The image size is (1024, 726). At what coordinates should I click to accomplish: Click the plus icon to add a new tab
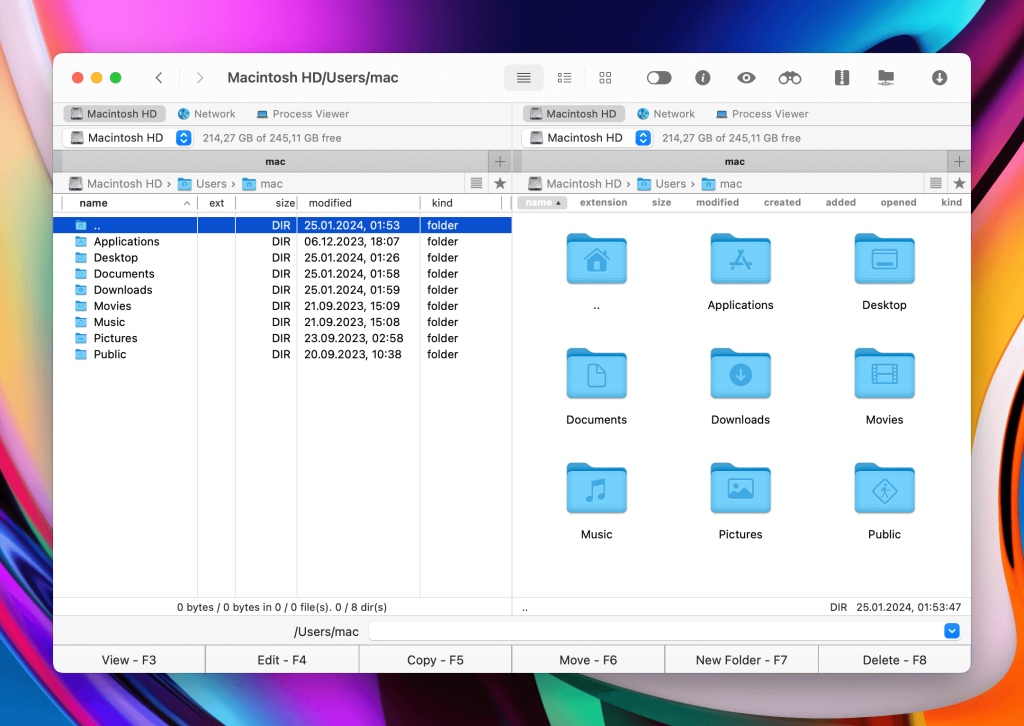pos(499,161)
